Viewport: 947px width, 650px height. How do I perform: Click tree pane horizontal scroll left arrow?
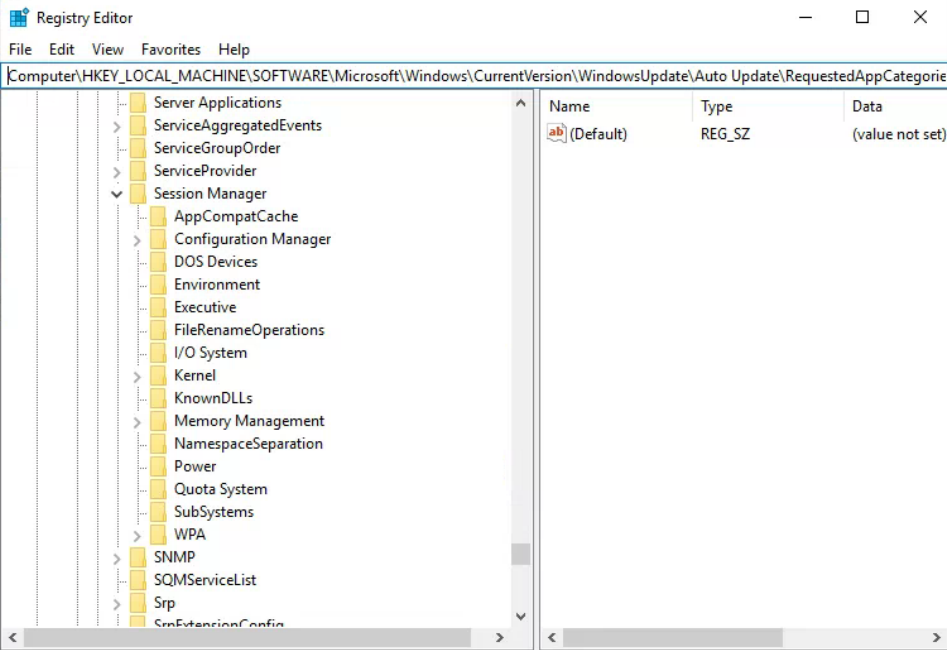point(12,637)
